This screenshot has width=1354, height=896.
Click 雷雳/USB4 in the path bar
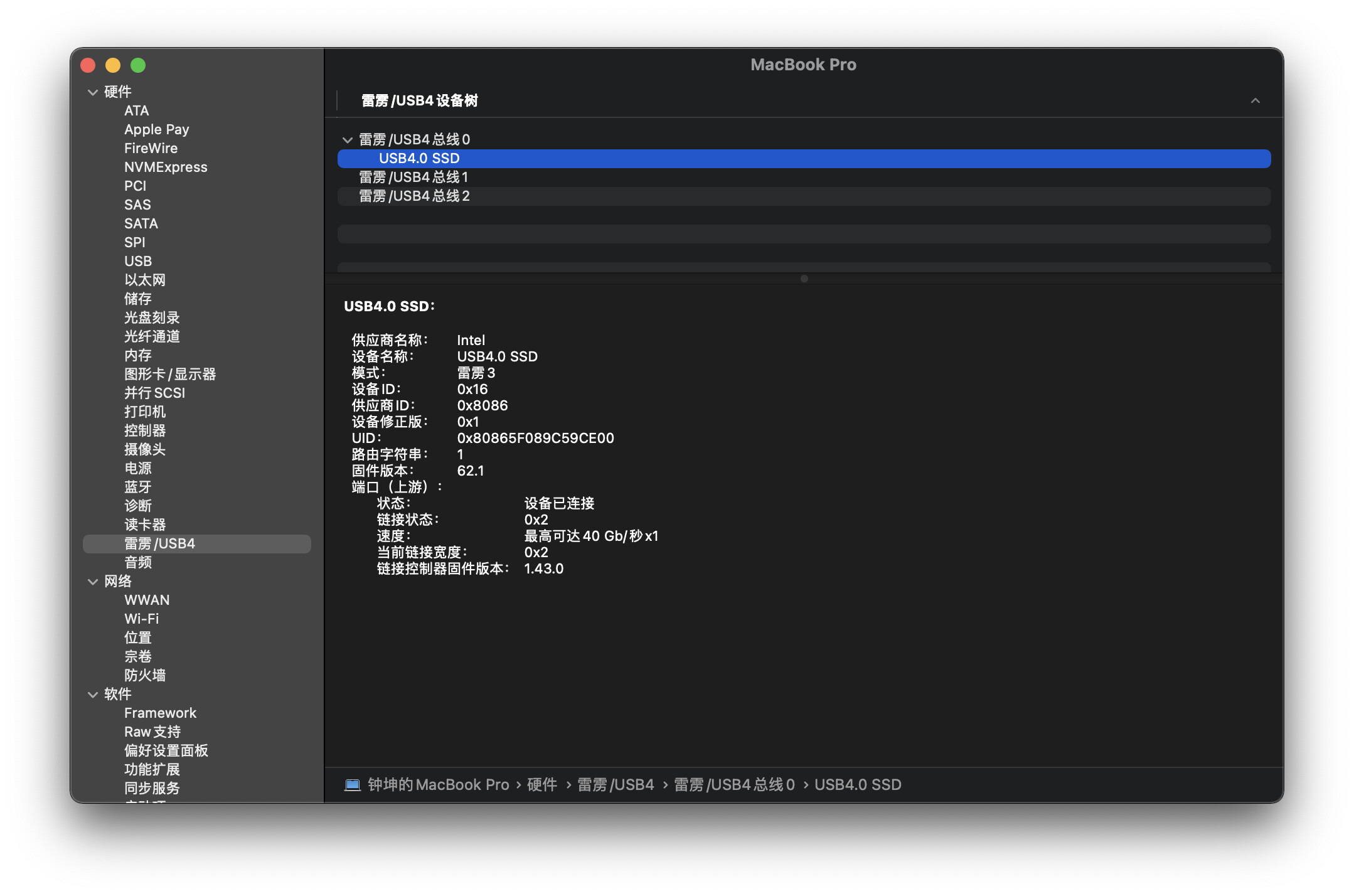click(616, 785)
